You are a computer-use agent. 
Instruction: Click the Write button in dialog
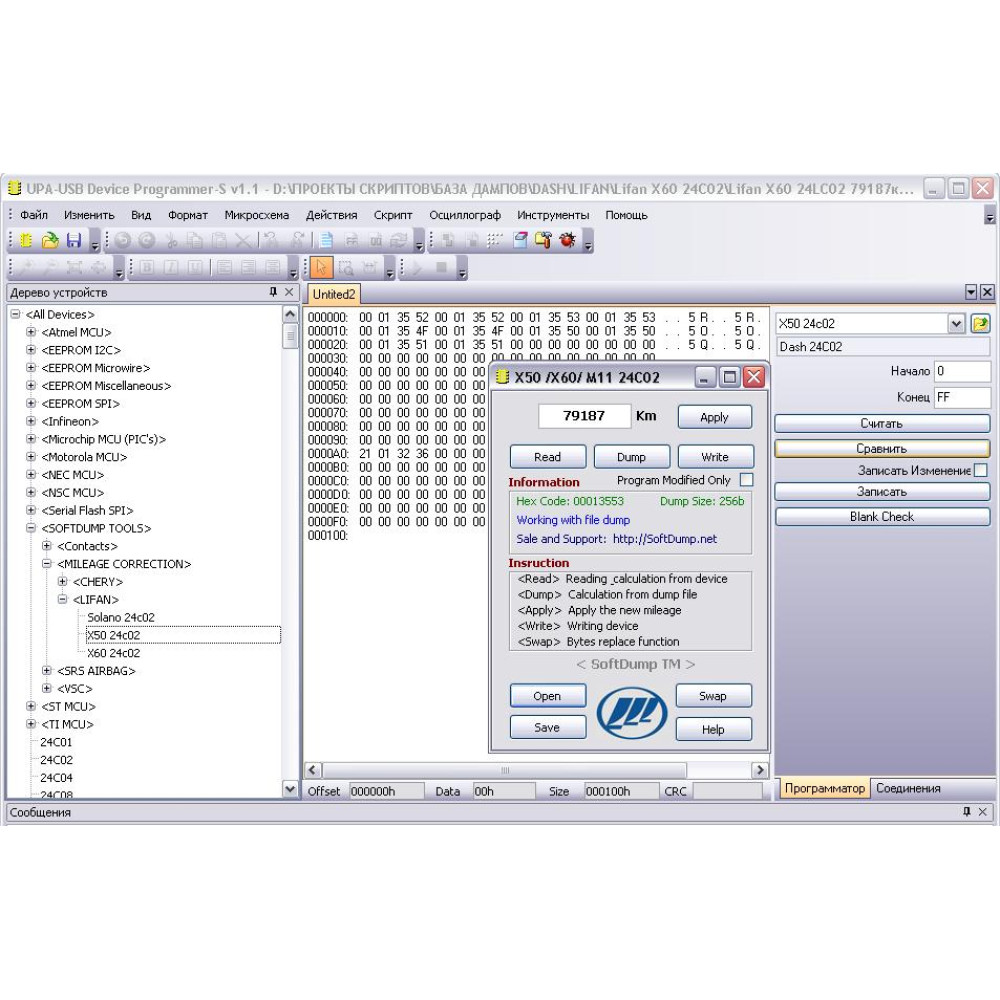point(715,457)
